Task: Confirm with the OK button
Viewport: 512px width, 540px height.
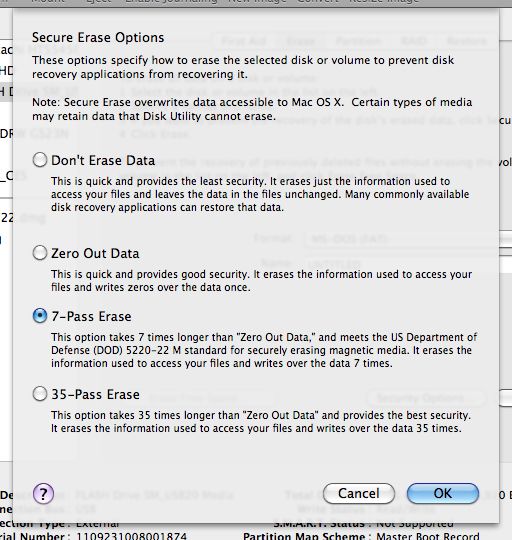Action: [x=443, y=493]
